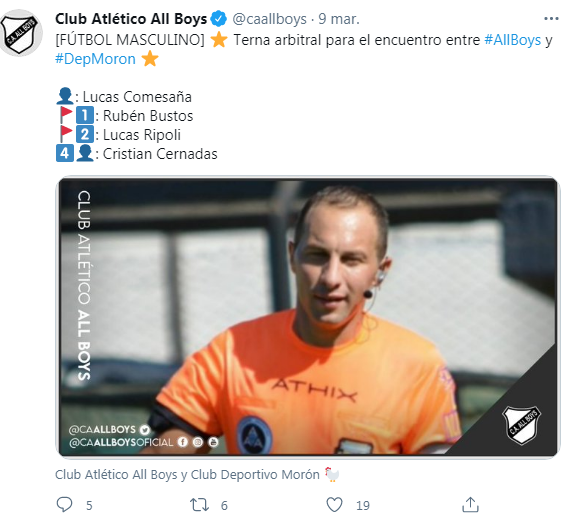Screen dimensions: 574x522
Task: Click the YouTube icon in the photo overlay
Action: tap(213, 442)
